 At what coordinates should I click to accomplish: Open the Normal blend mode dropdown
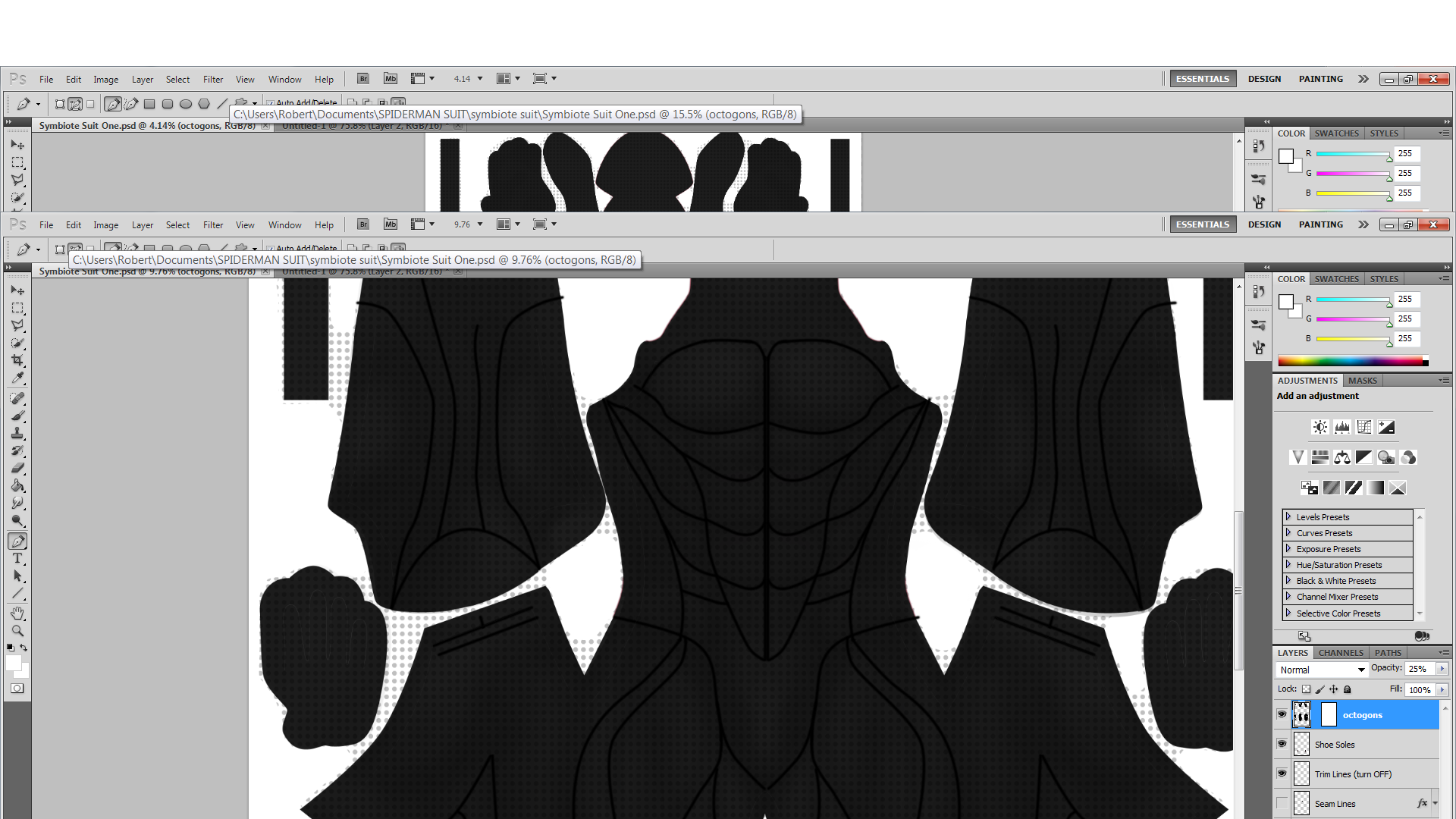coord(1322,670)
